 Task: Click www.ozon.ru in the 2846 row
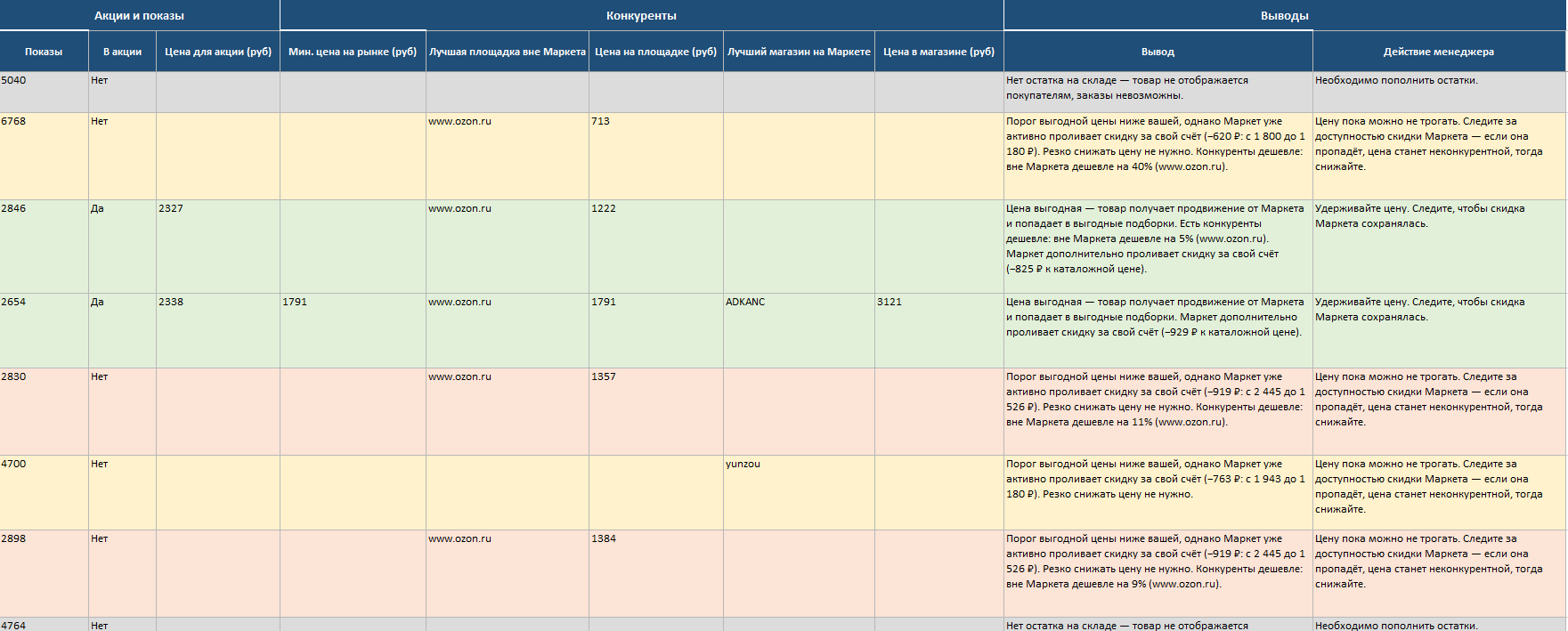point(508,247)
